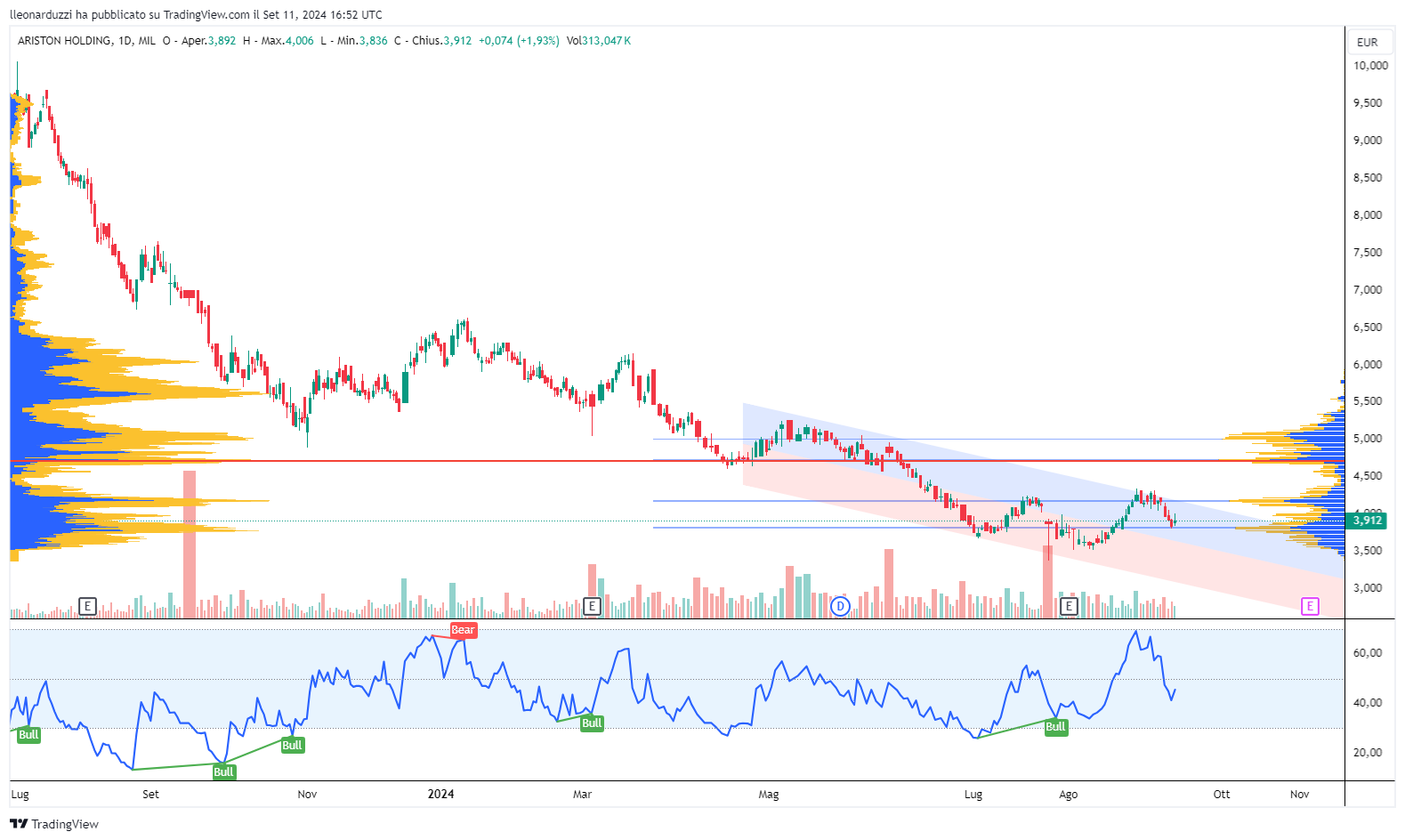Click the Vol313,047K volume readout
This screenshot has width=1405, height=840.
pyautogui.click(x=599, y=41)
